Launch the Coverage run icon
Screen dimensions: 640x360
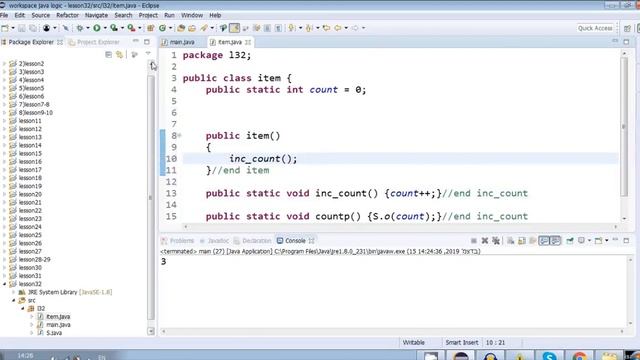(x=114, y=28)
